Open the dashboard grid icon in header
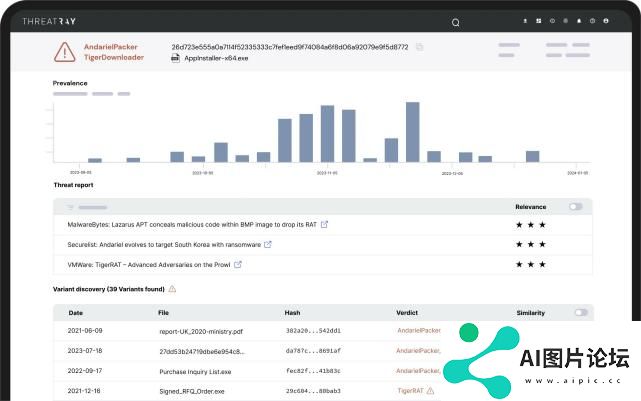This screenshot has width=641, height=401. pyautogui.click(x=539, y=21)
